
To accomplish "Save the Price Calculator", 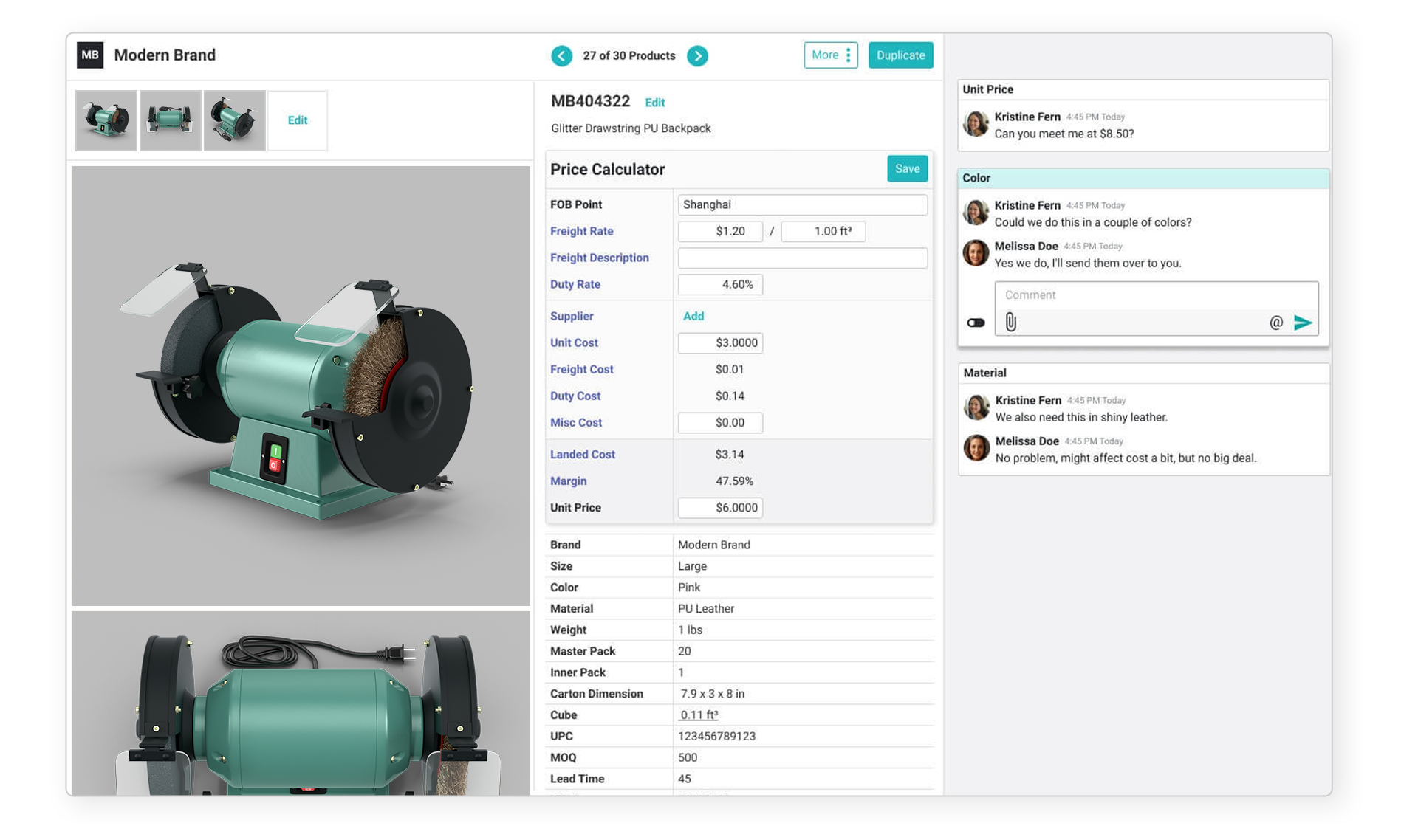I will 907,169.
